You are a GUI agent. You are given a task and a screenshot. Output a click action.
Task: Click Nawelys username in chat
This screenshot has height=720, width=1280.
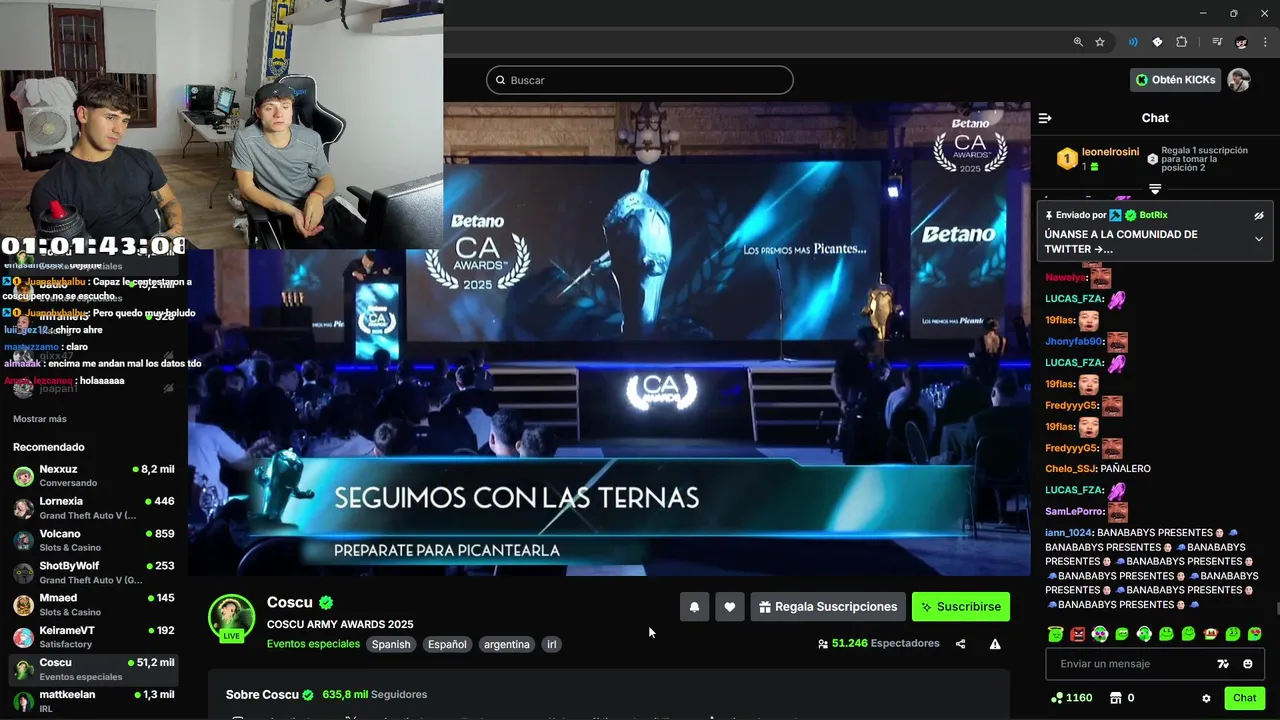(x=1066, y=277)
